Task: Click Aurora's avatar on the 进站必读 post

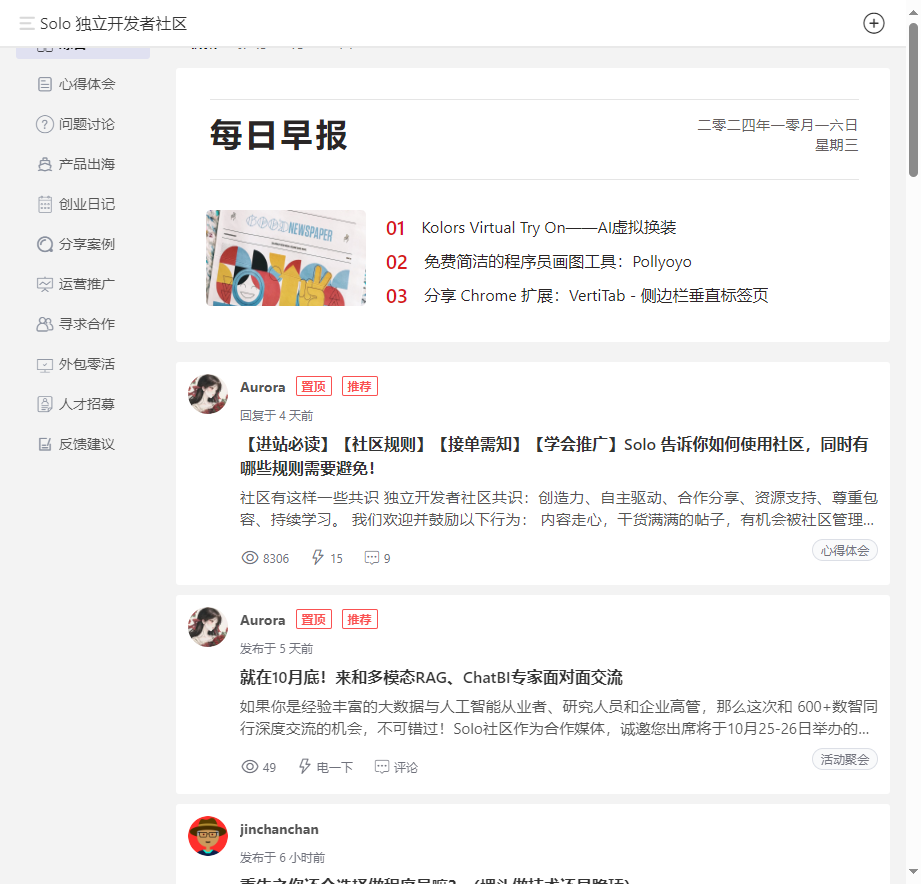Action: pyautogui.click(x=208, y=394)
